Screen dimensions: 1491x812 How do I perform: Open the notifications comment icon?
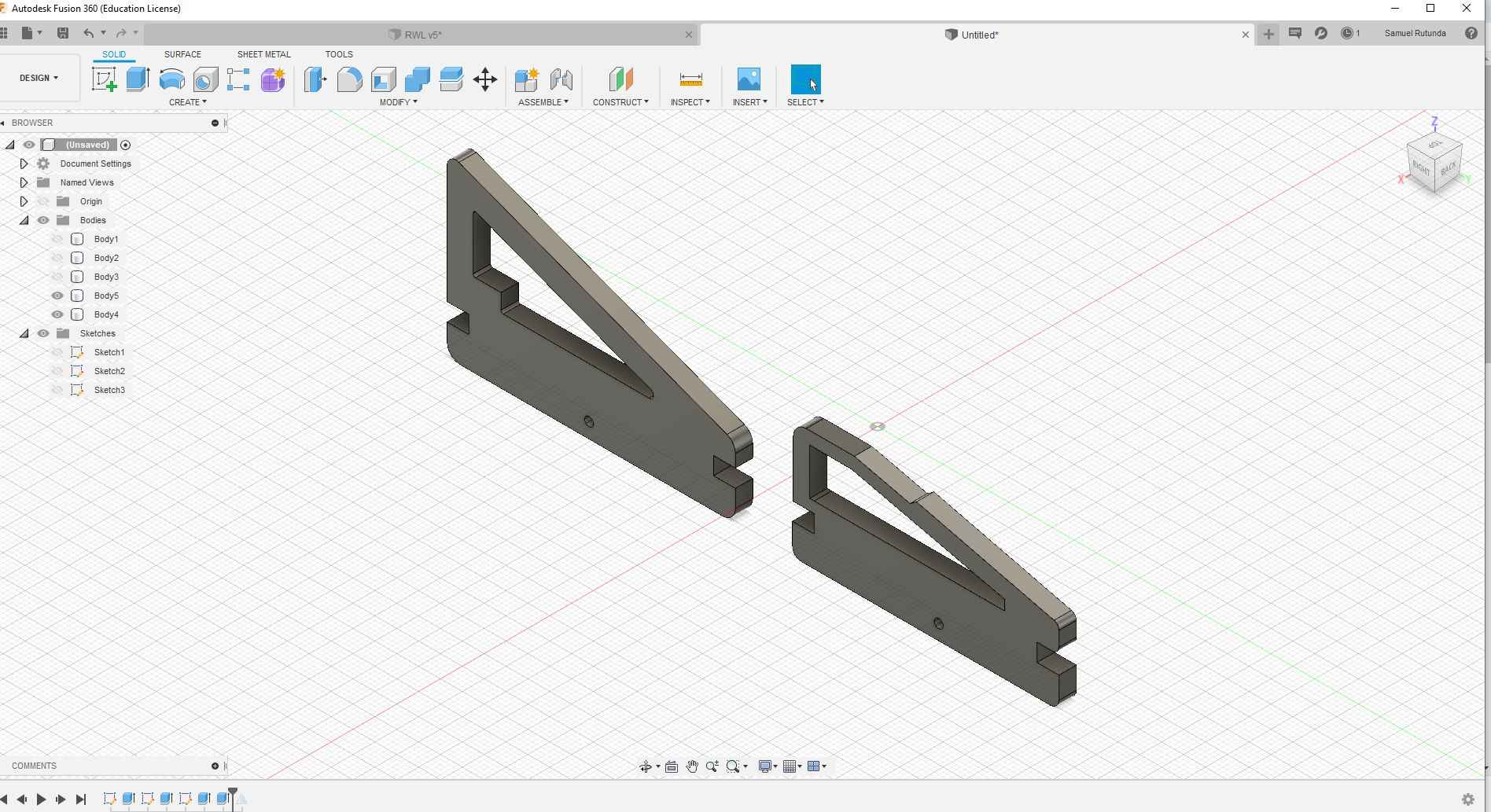click(1295, 33)
